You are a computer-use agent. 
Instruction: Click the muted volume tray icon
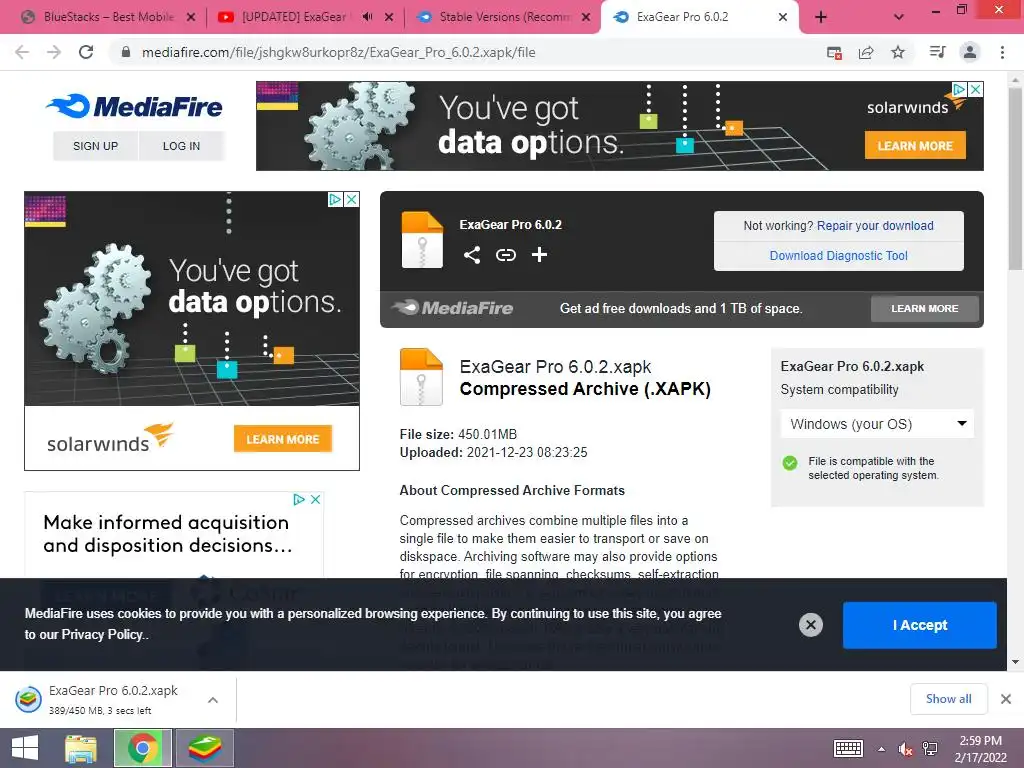click(905, 749)
